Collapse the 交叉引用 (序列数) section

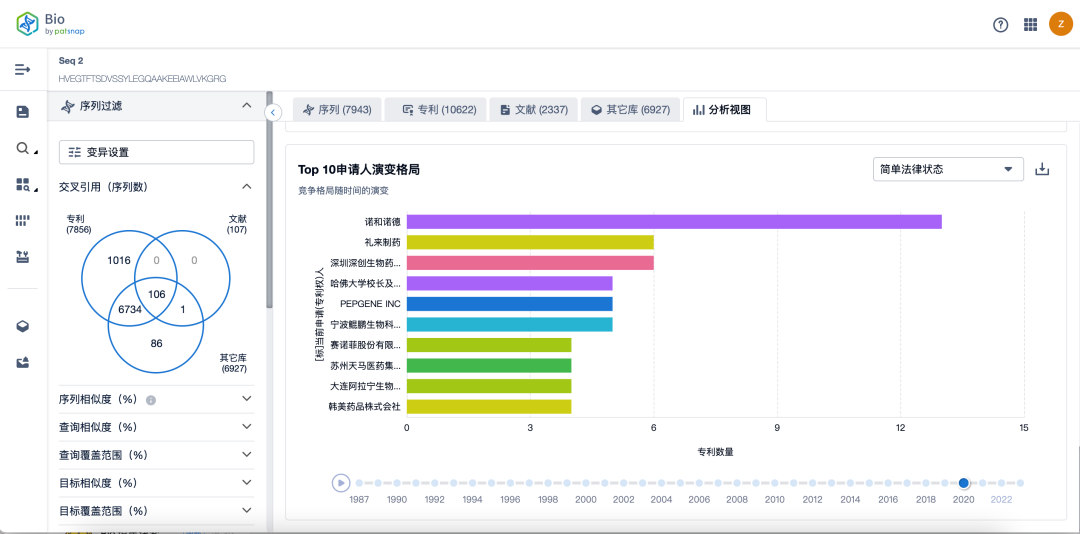[247, 186]
